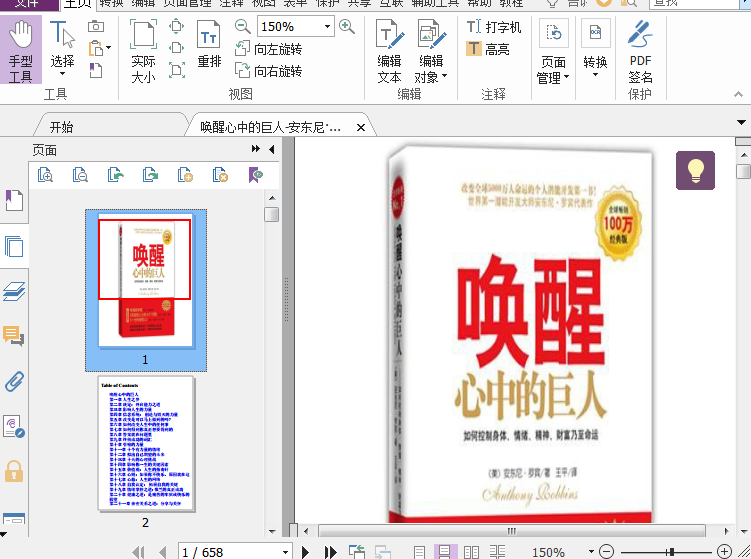751x559 pixels.
Task: Click the rotate-left thumbnail panel icon
Action: point(115,175)
